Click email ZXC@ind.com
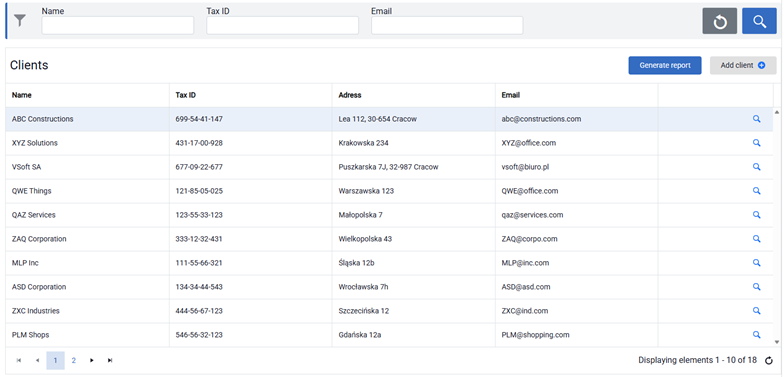The image size is (784, 377). 524,311
